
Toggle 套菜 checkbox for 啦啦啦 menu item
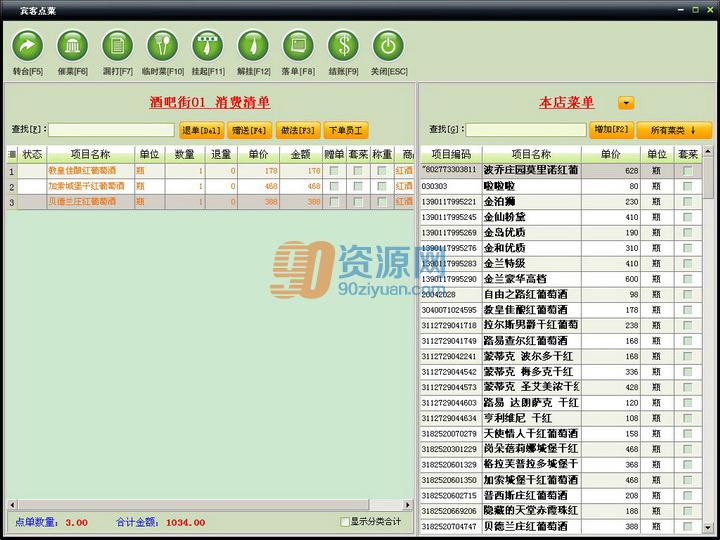[x=687, y=186]
